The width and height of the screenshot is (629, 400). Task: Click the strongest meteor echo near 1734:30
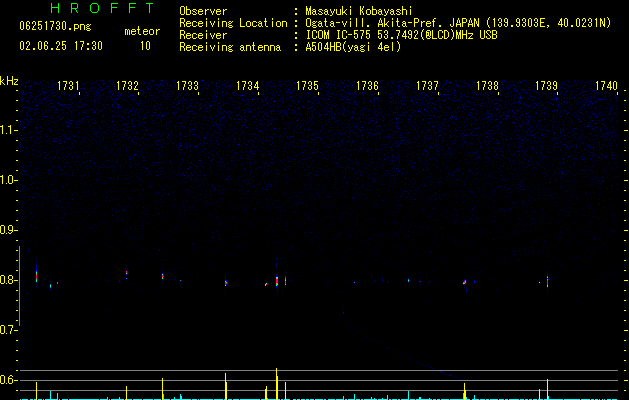tap(277, 280)
